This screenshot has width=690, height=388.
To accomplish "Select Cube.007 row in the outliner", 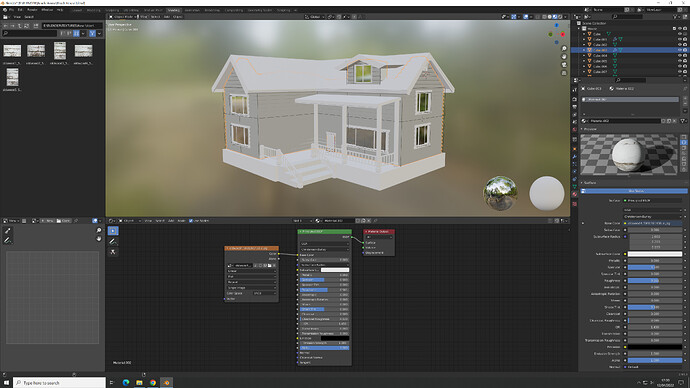I will pyautogui.click(x=630, y=72).
